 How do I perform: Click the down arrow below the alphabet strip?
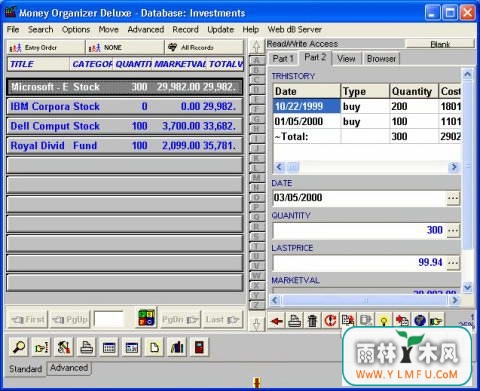coord(256,324)
